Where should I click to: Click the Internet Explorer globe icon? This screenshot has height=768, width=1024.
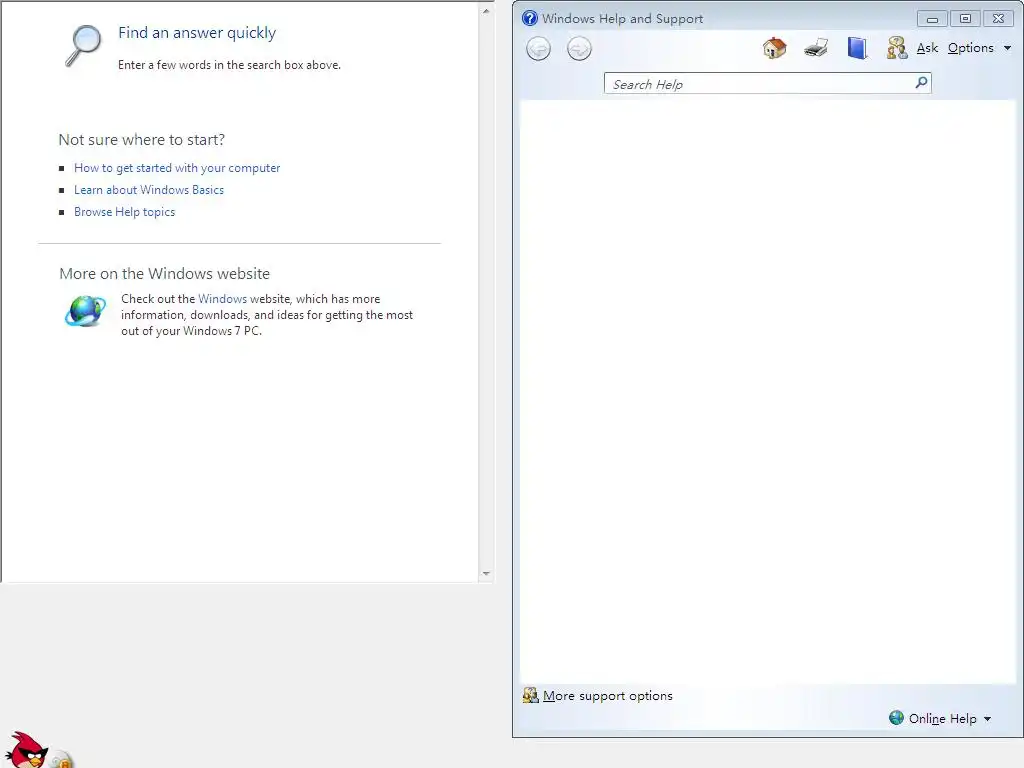(x=86, y=311)
